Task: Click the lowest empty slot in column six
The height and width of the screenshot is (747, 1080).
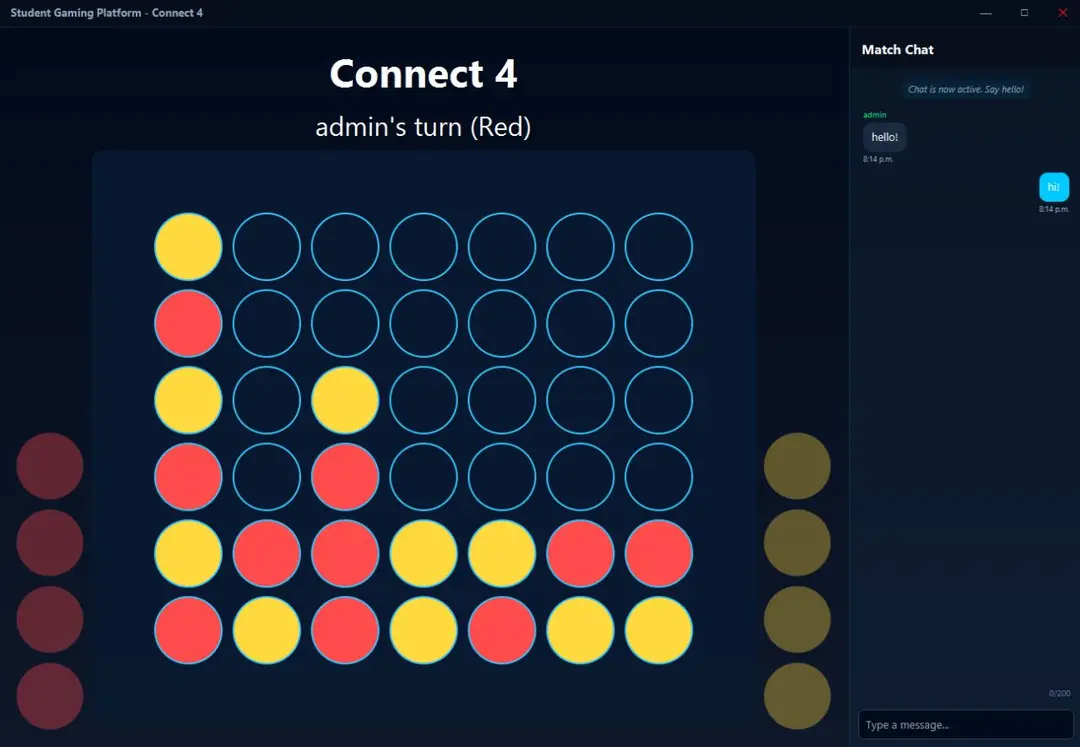Action: [581, 476]
